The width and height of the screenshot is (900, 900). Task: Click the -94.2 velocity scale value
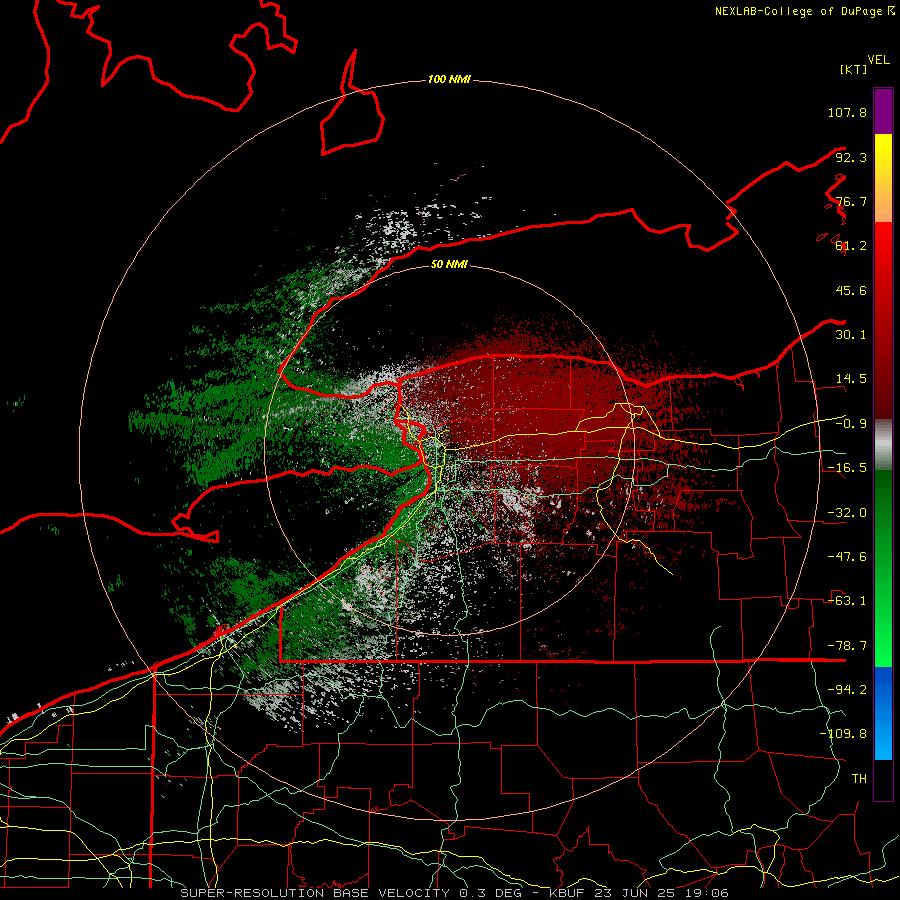847,690
